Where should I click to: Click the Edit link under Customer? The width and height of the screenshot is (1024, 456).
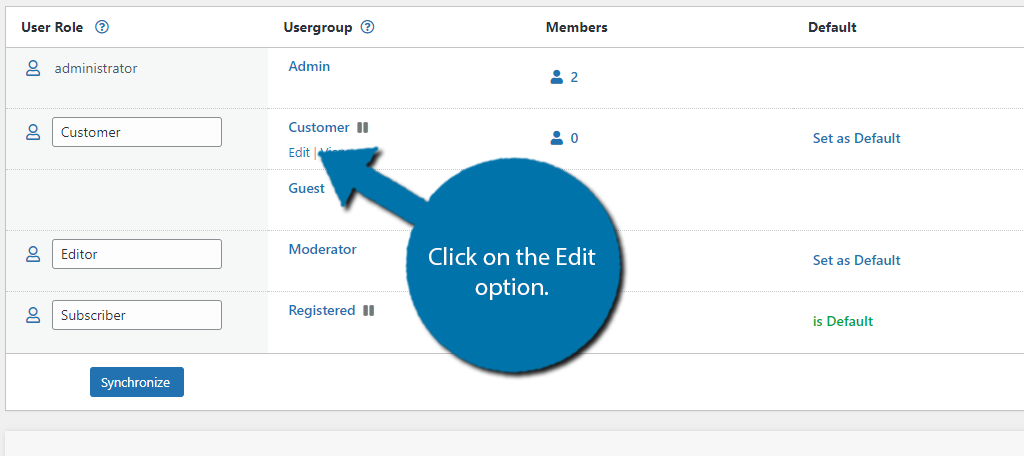(299, 153)
